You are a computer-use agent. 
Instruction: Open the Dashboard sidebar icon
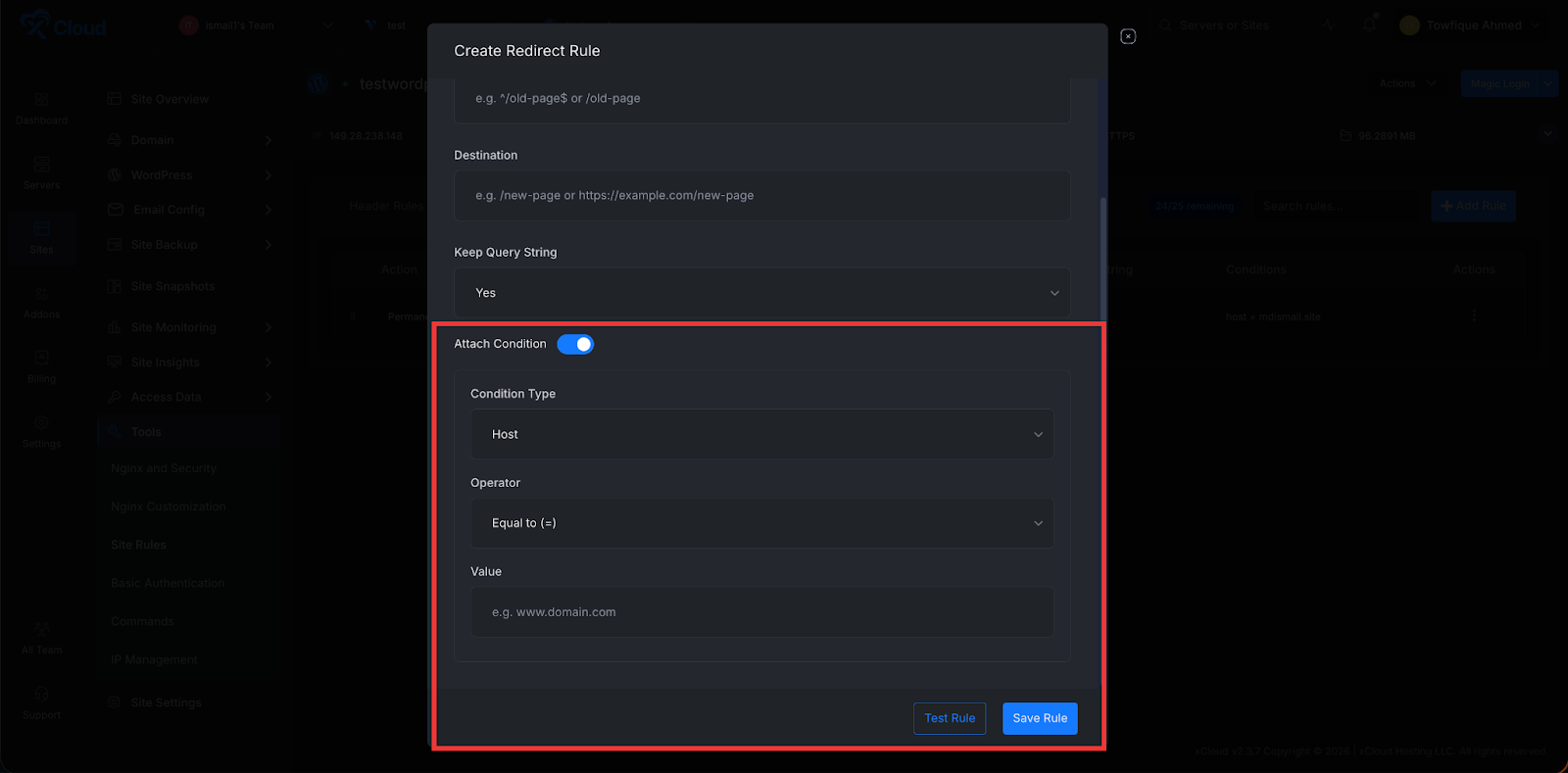pos(41,104)
